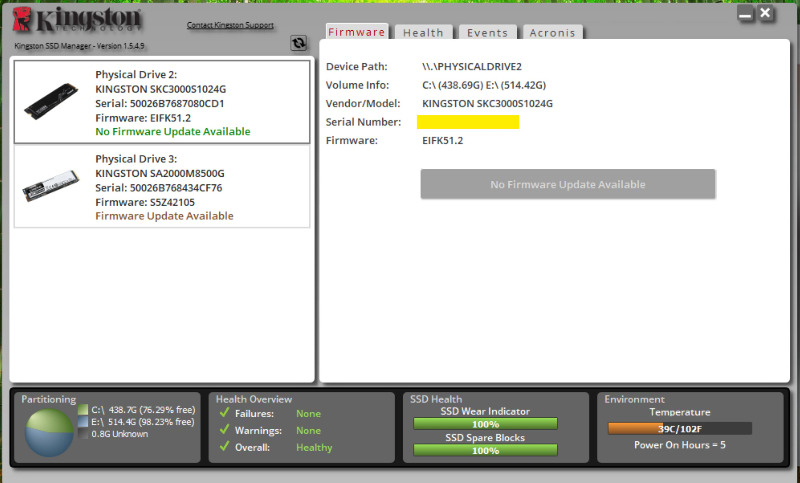Click the partitioning pie chart
Screen dimensions: 800x483
(x=49, y=433)
